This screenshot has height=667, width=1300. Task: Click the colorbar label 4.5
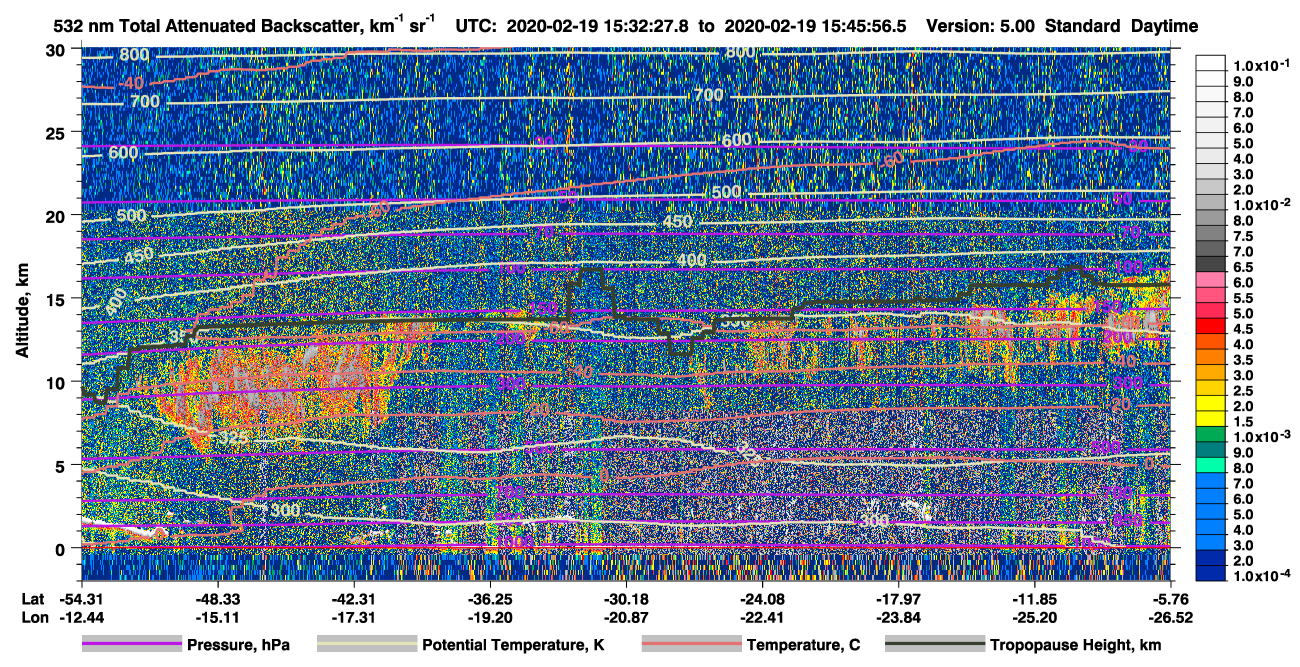point(1243,329)
